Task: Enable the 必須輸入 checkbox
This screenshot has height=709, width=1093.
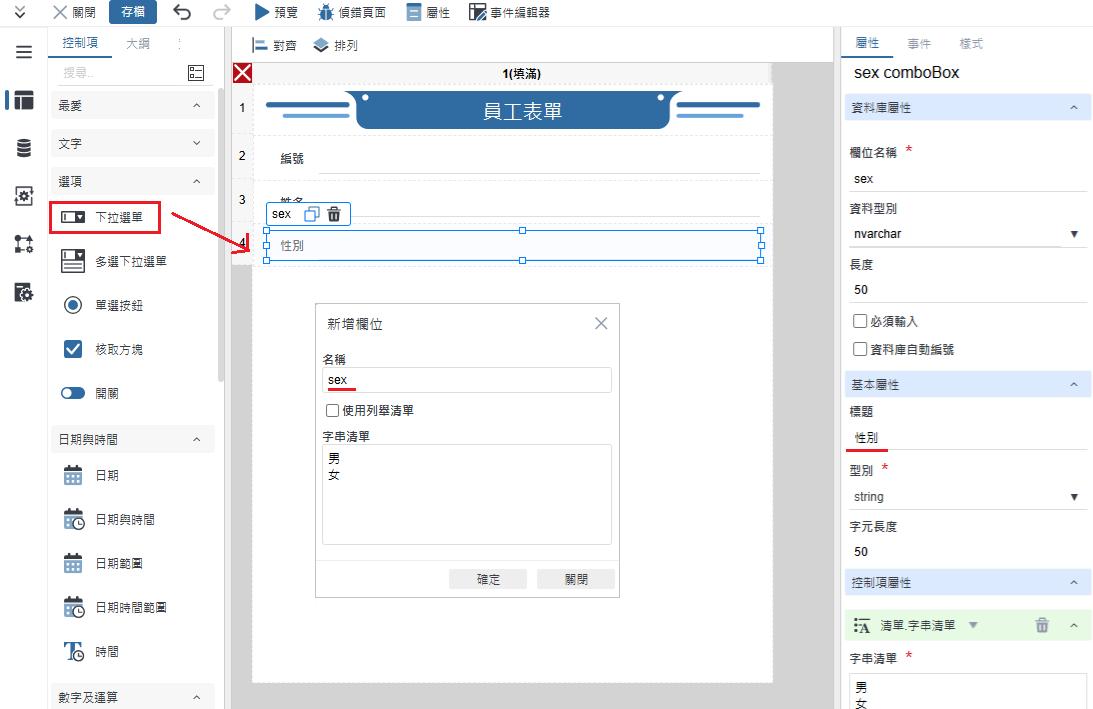Action: pyautogui.click(x=860, y=321)
